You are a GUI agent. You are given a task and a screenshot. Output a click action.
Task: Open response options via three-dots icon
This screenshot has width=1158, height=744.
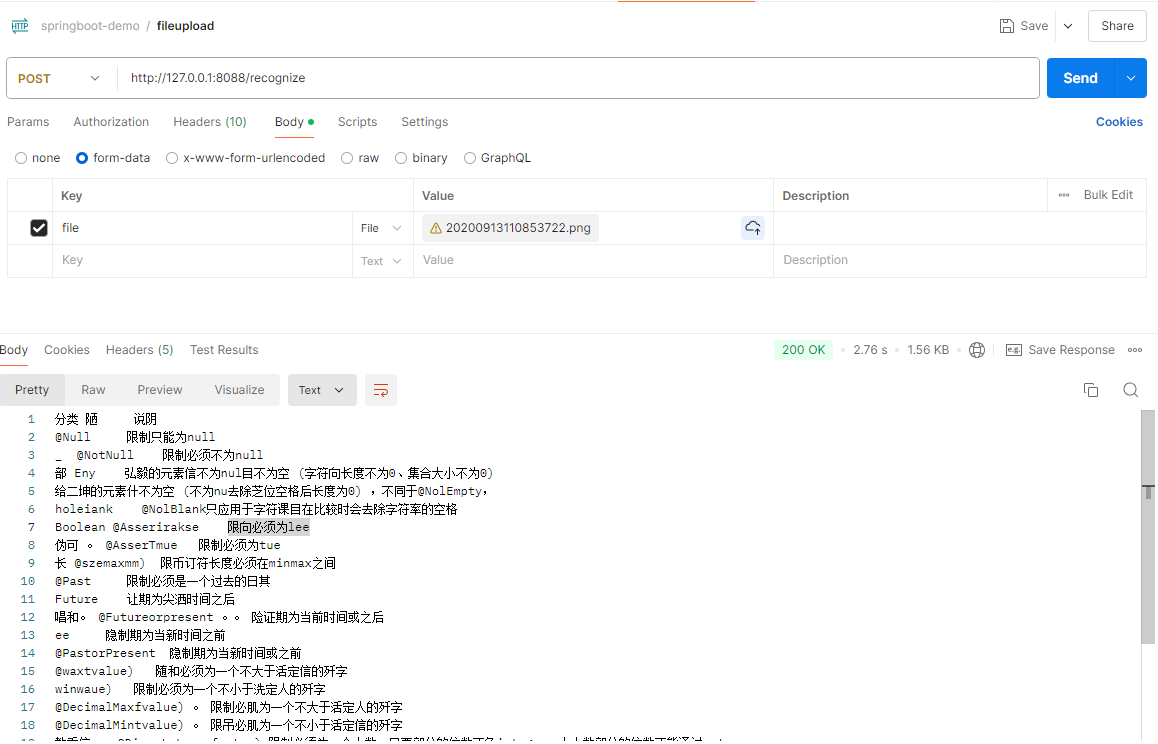coord(1134,350)
